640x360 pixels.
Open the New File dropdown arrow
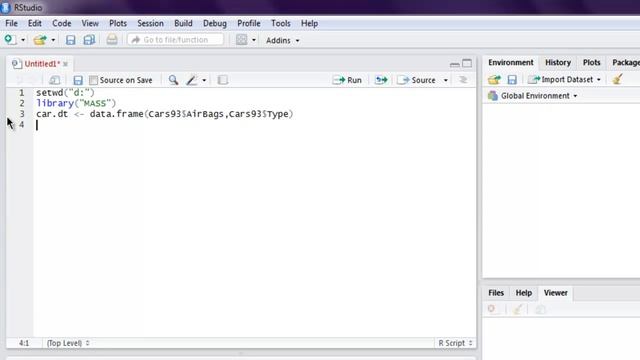tap(23, 40)
